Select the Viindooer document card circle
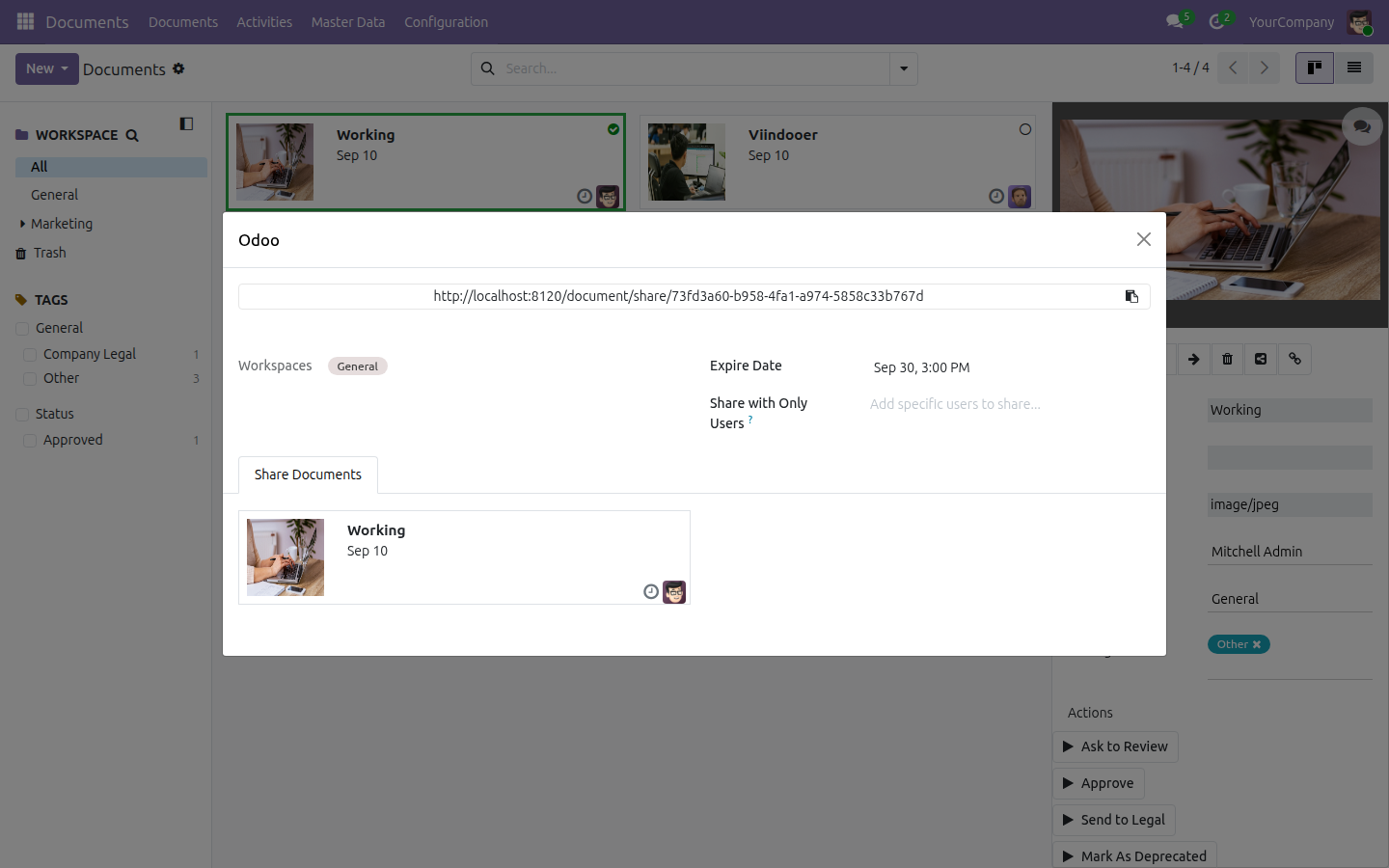The height and width of the screenshot is (868, 1389). [1025, 129]
